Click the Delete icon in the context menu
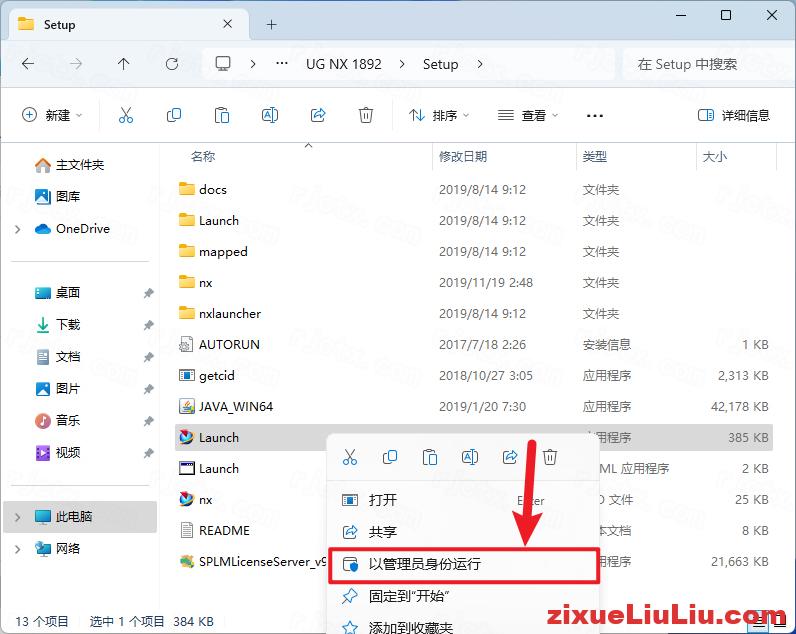This screenshot has height=634, width=796. [549, 457]
